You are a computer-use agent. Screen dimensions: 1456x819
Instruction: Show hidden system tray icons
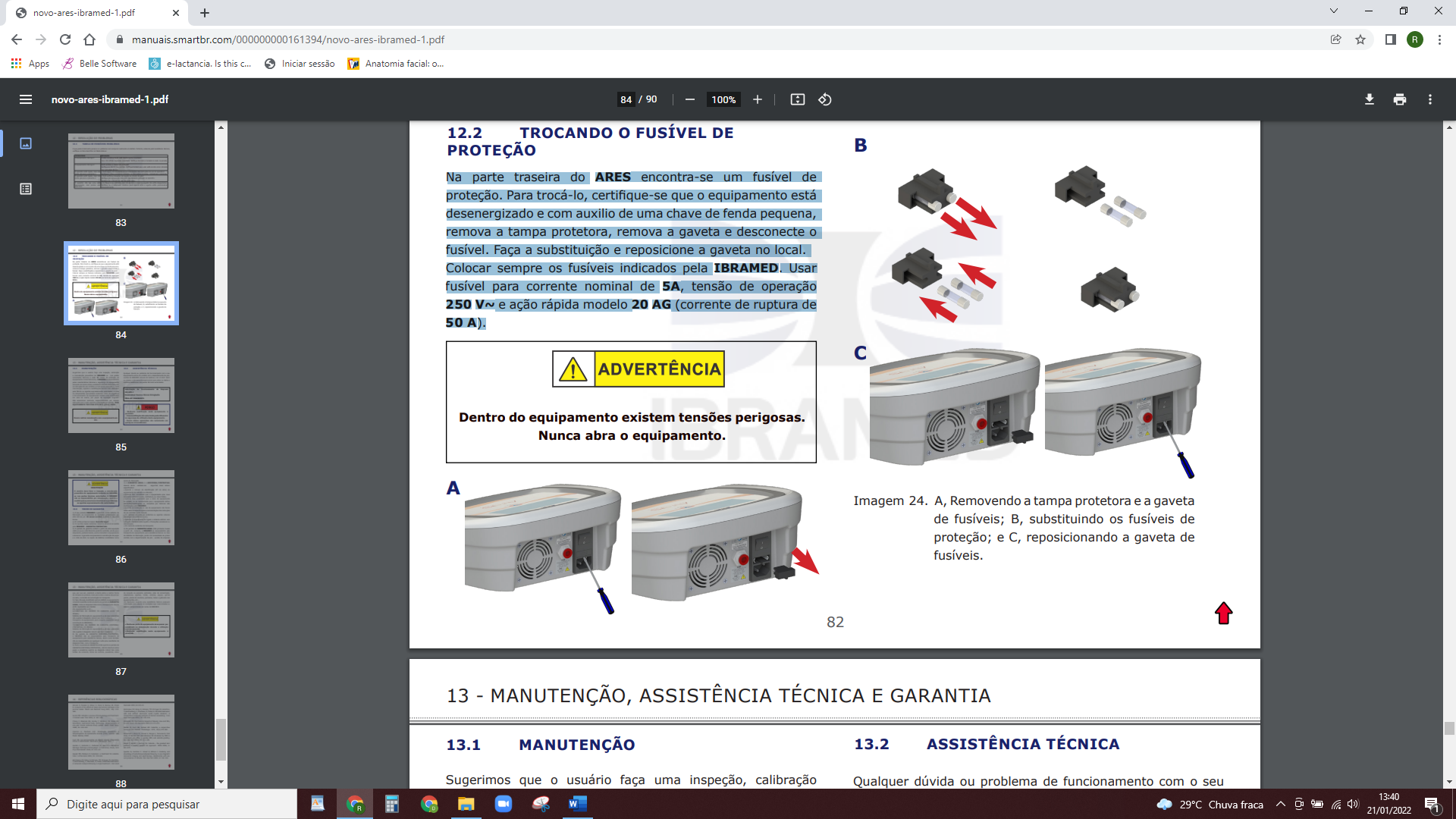(1281, 804)
